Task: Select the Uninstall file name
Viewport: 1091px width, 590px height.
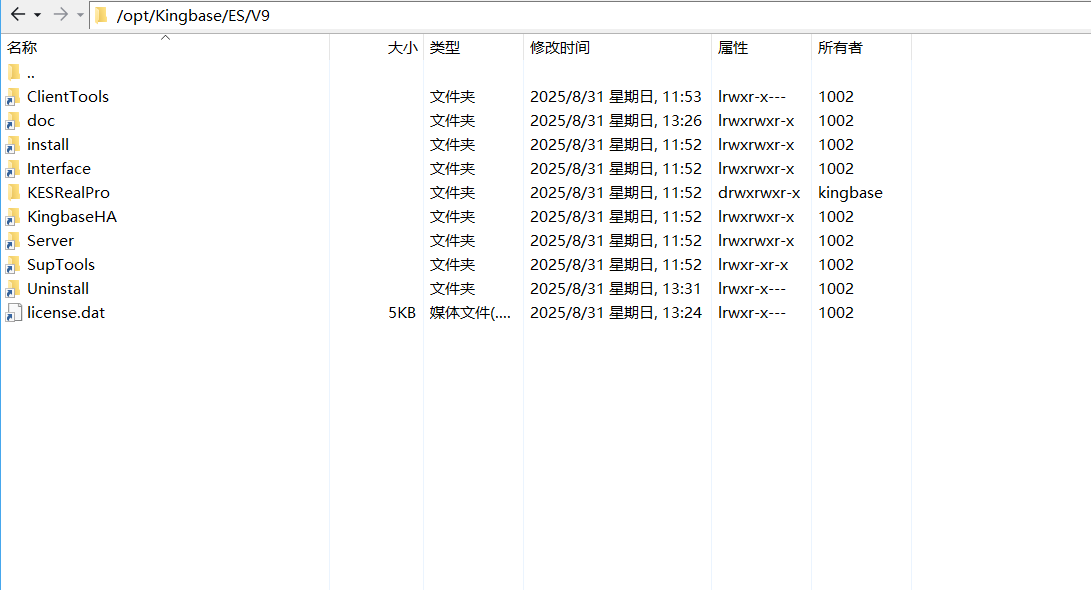Action: point(58,289)
